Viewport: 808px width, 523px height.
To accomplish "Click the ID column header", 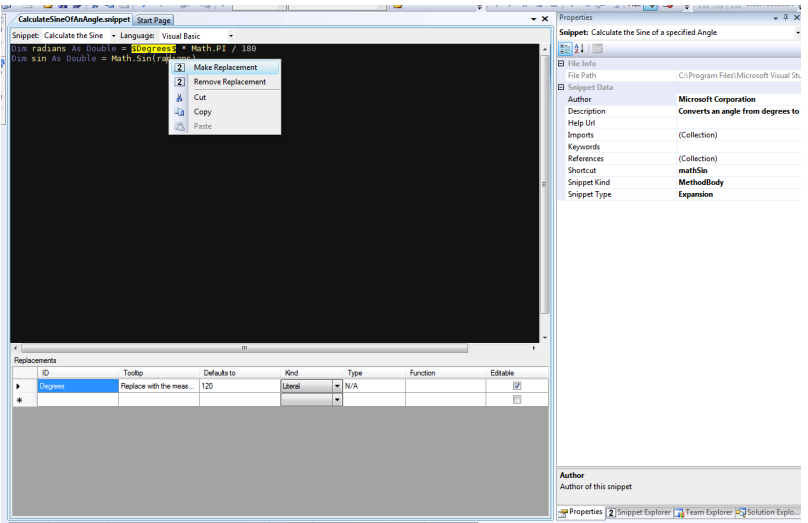I will point(78,373).
